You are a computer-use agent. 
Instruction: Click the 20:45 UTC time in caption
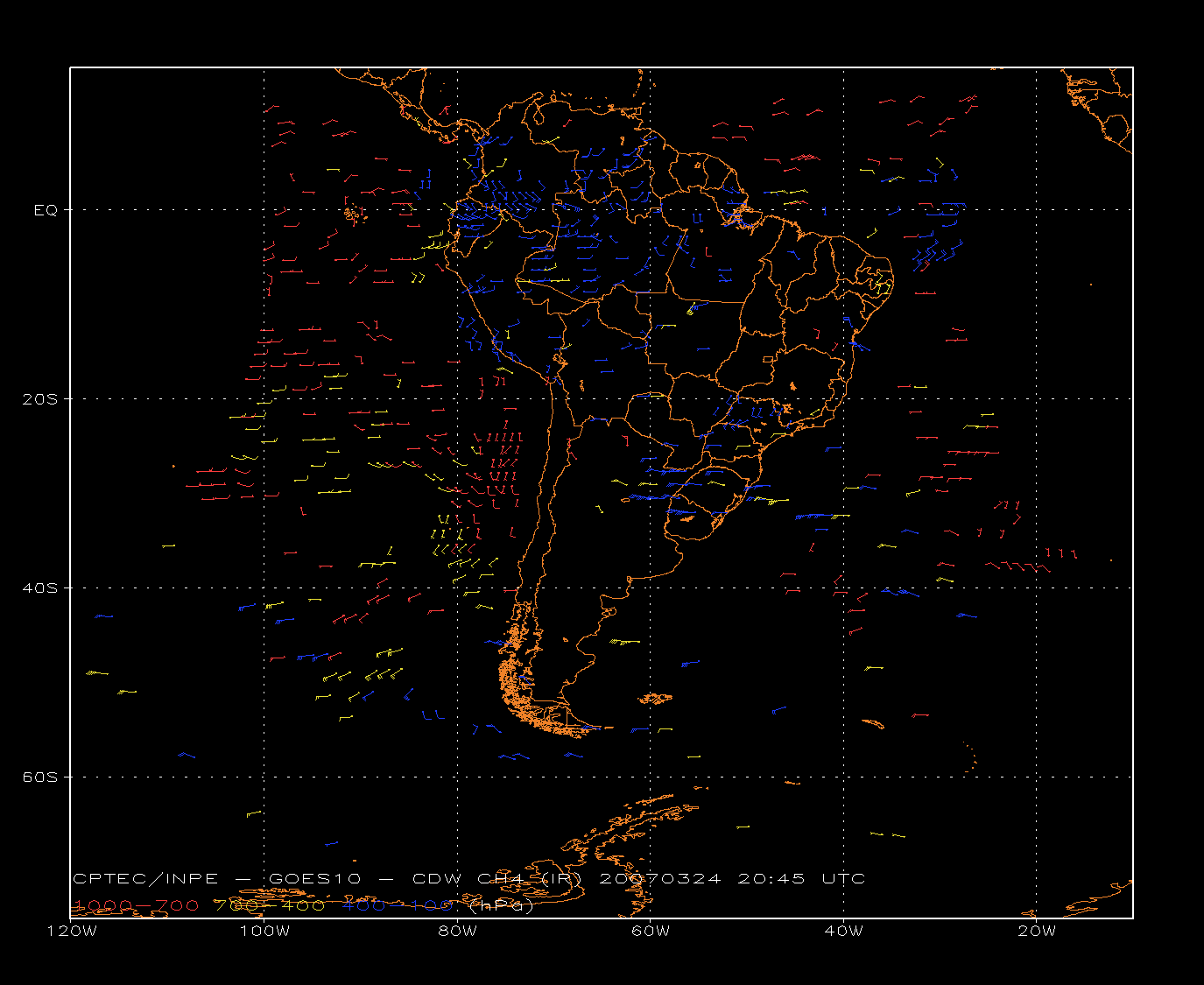802,878
